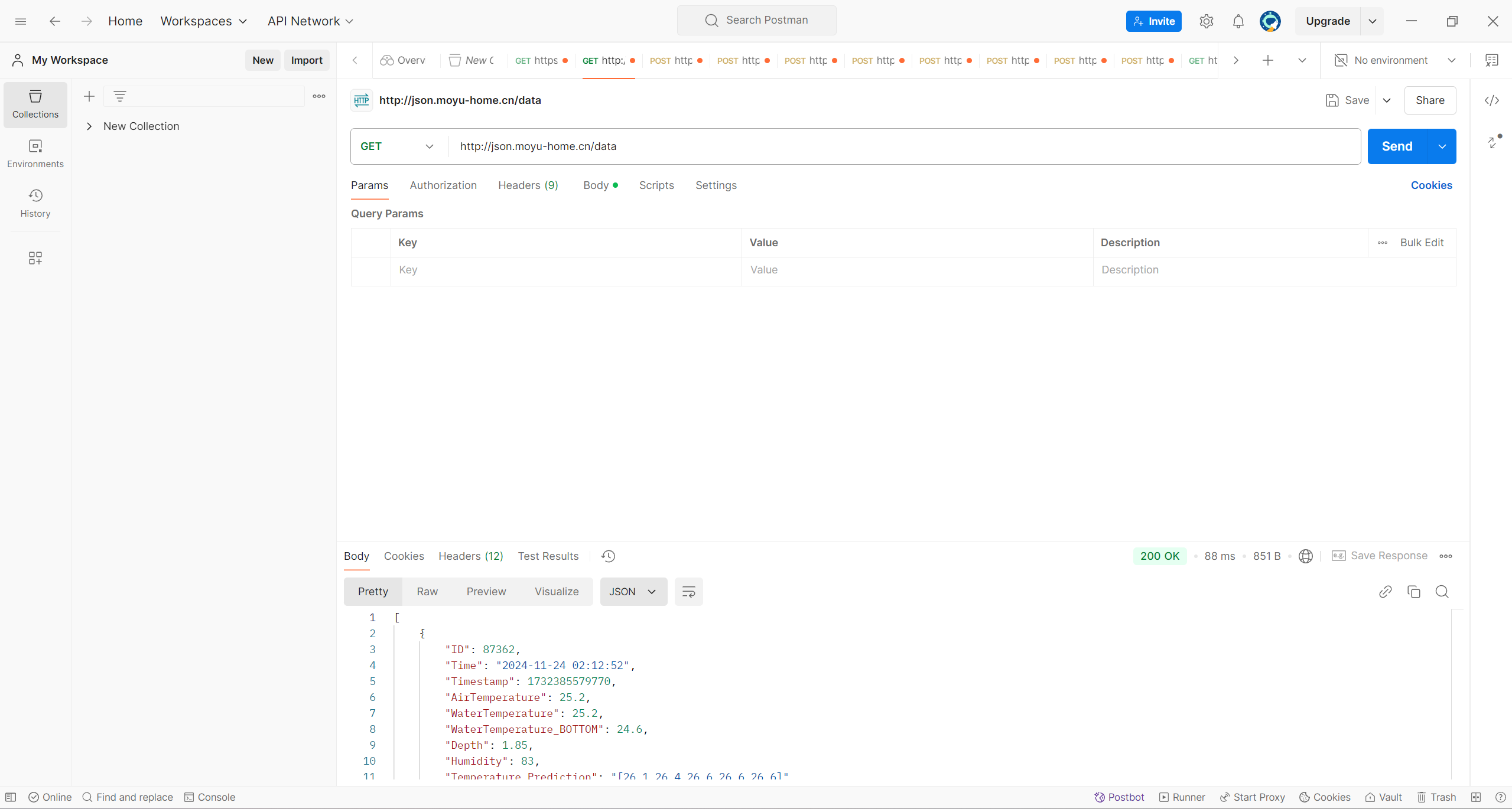The width and height of the screenshot is (1512, 809).
Task: Go back with the left arrow
Action: (55, 21)
